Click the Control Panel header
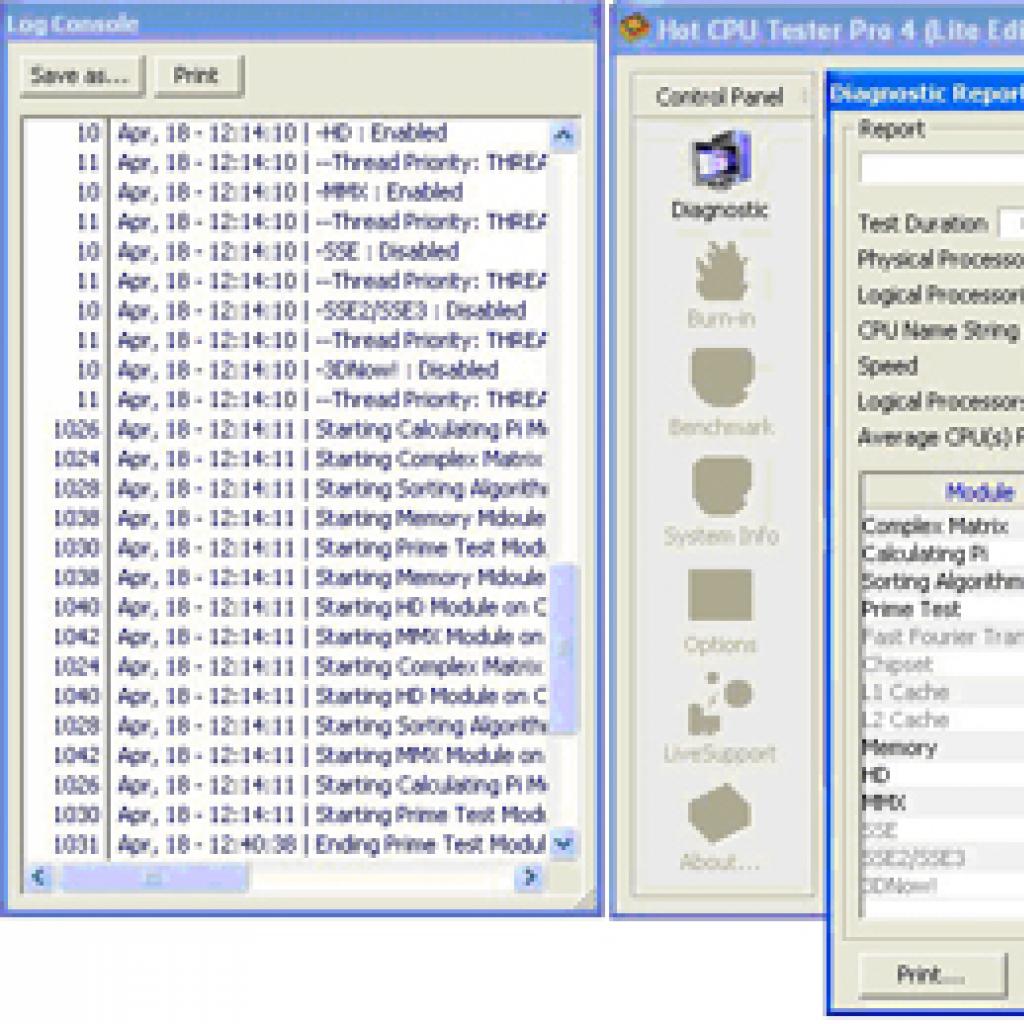 (721, 97)
